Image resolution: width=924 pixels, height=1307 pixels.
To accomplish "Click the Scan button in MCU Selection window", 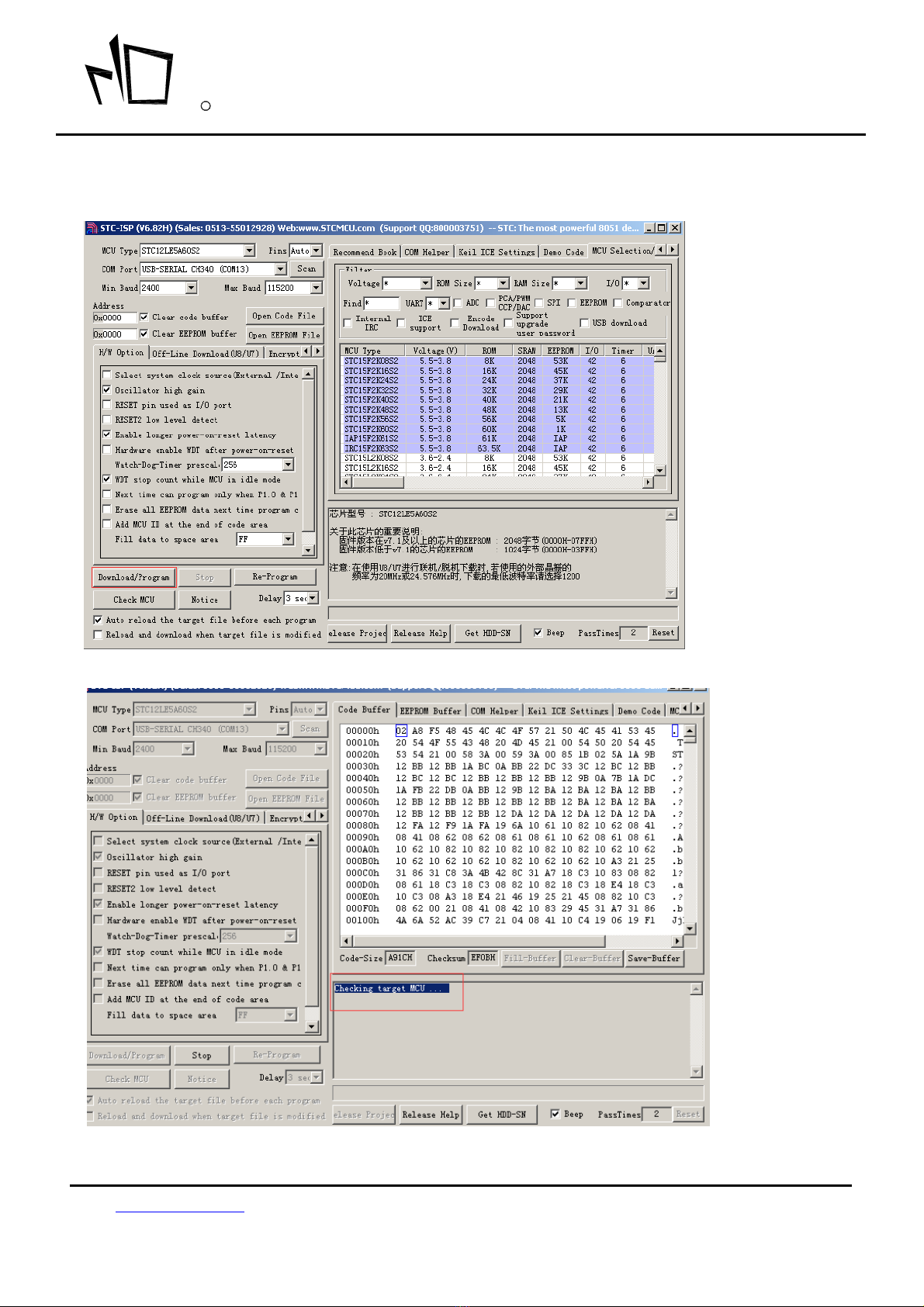I will (x=306, y=269).
